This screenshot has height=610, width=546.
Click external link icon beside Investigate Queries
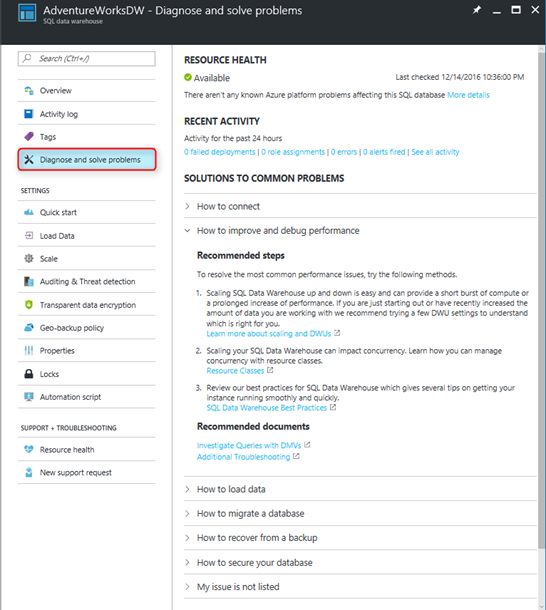click(307, 444)
